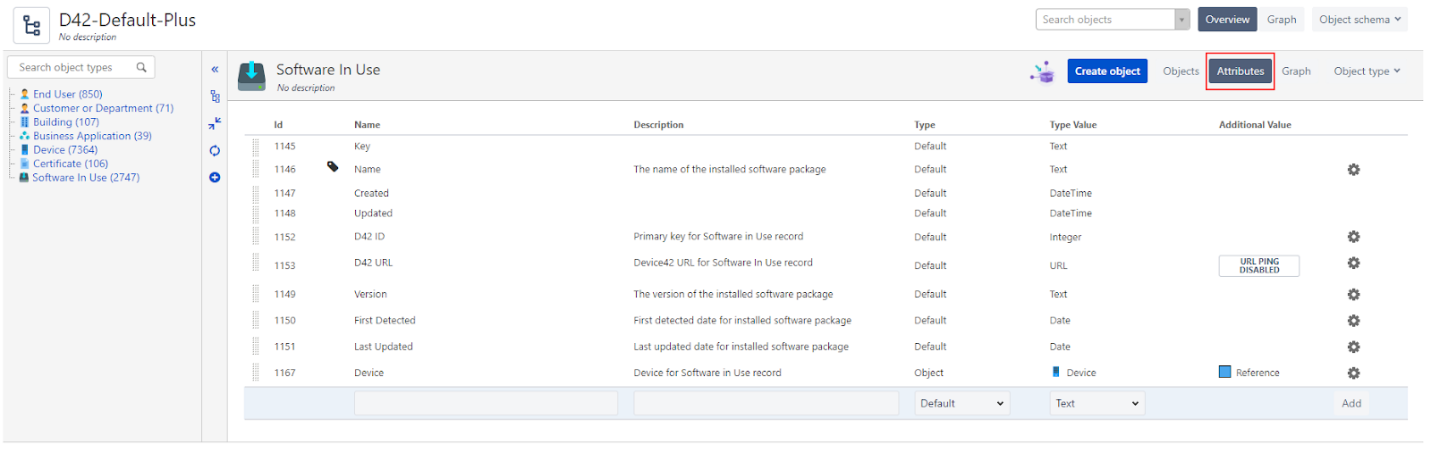Open the new attribute Type dropdown
This screenshot has height=461, width=1431.
pos(962,404)
